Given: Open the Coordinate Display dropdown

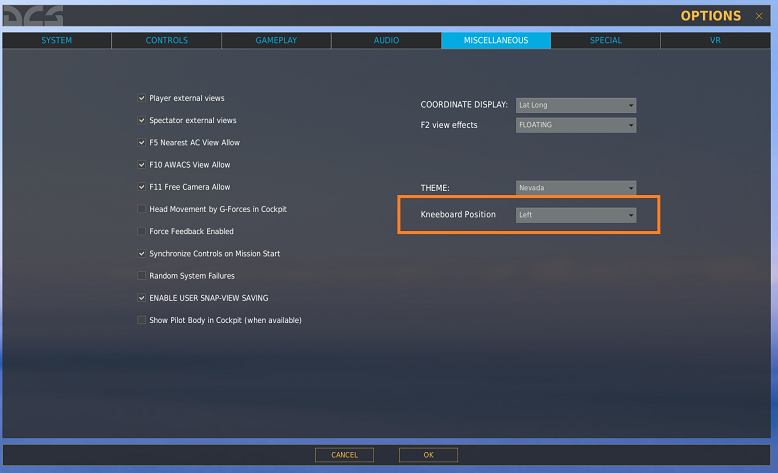Looking at the screenshot, I should [576, 105].
